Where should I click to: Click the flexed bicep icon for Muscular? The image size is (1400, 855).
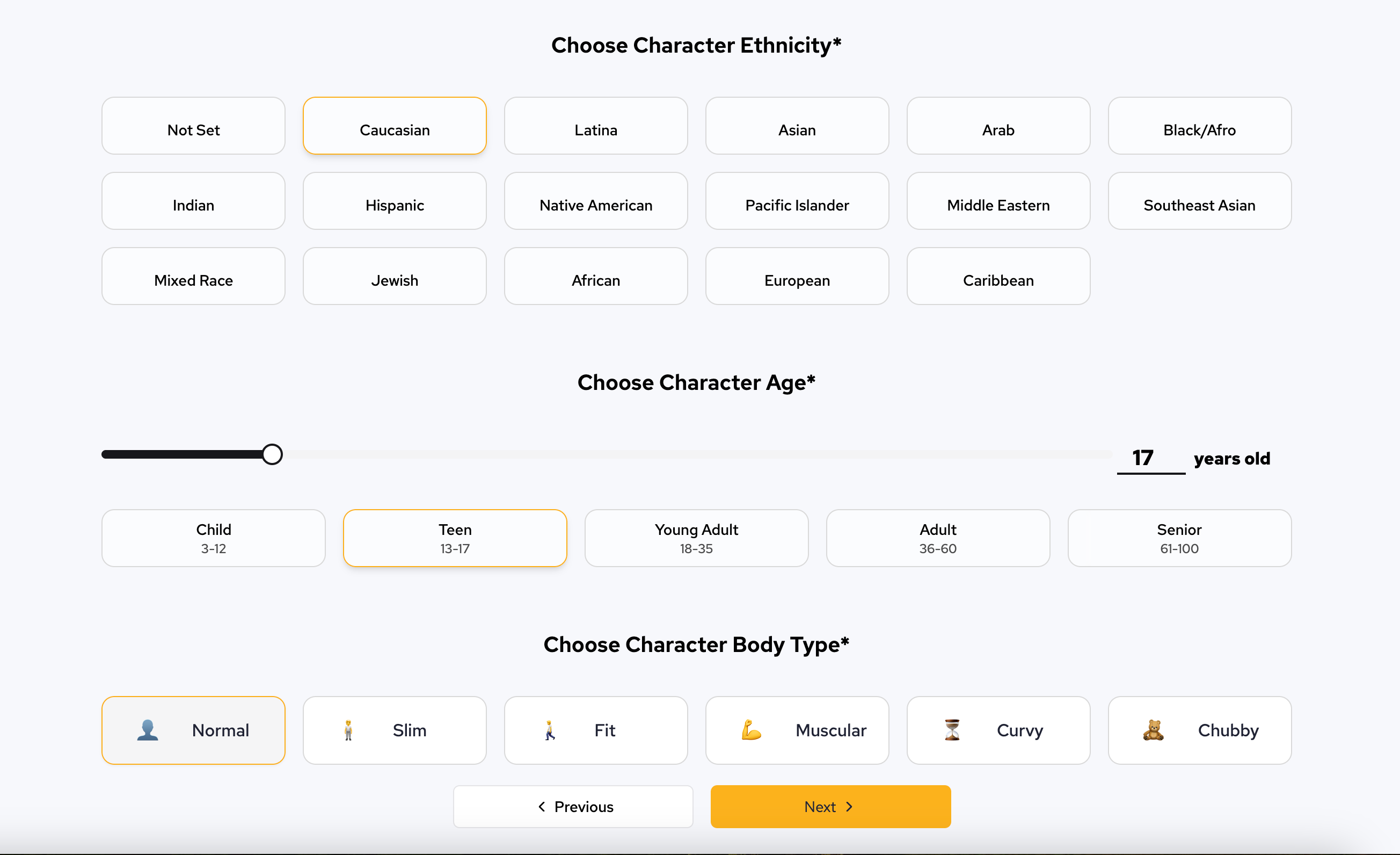[750, 730]
